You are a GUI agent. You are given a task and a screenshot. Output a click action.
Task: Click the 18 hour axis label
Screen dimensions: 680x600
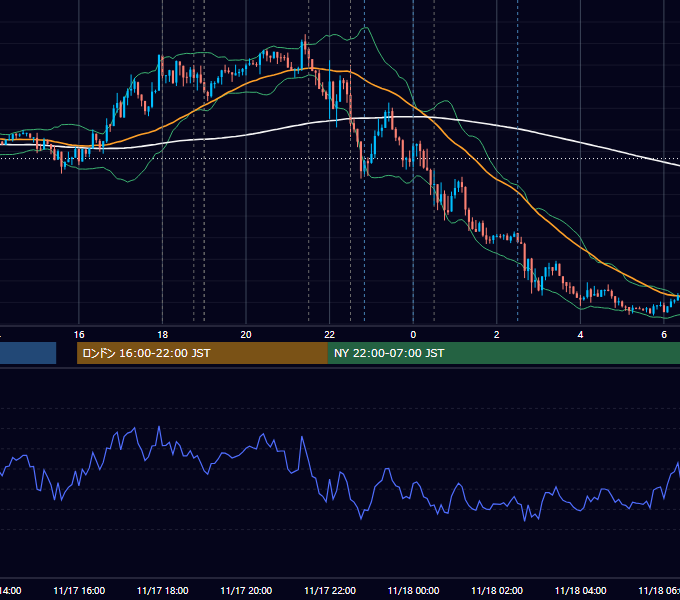(x=162, y=335)
